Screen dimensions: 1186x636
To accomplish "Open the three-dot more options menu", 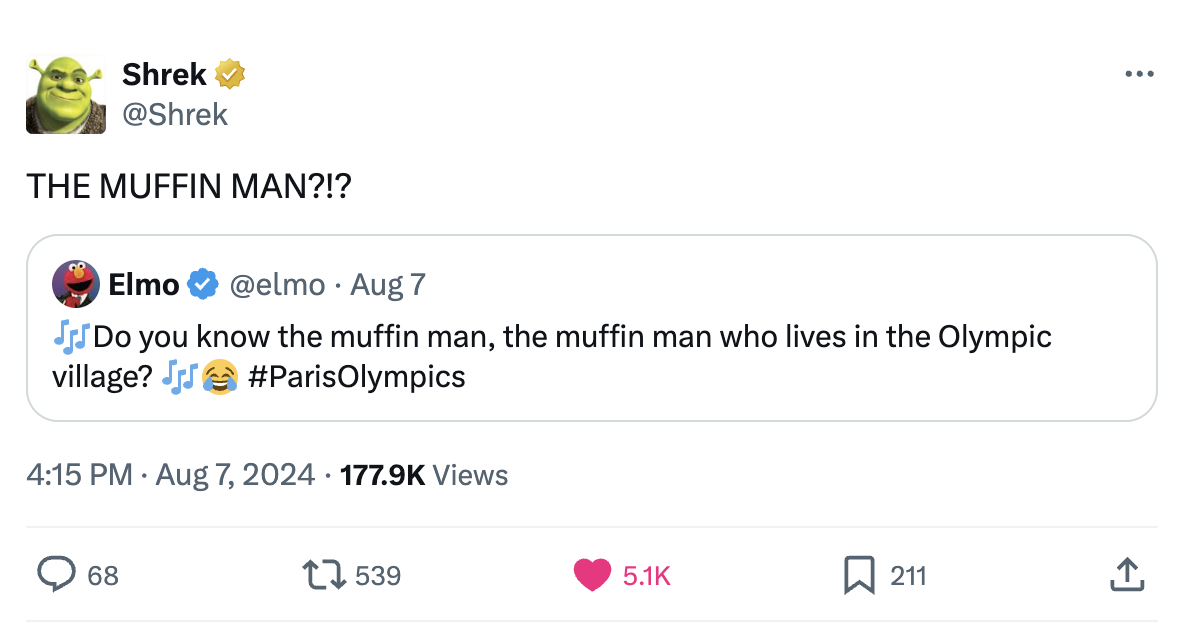I will click(1139, 74).
